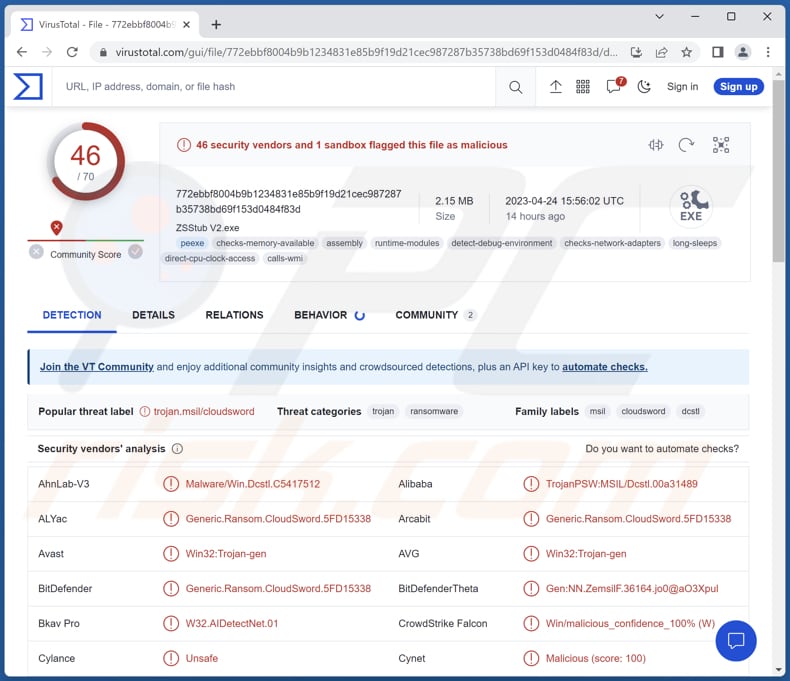
Task: Toggle dark mode theme
Action: (x=644, y=87)
